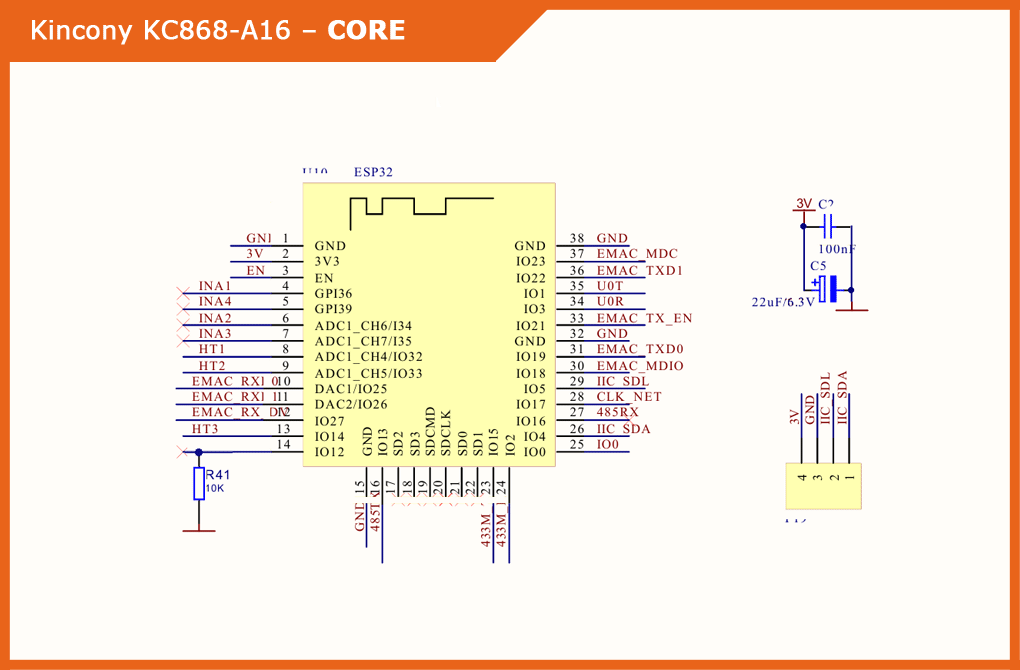Screen dimensions: 1020x670
Task: Click the INA4 net label at pin 5
Action: (x=215, y=301)
